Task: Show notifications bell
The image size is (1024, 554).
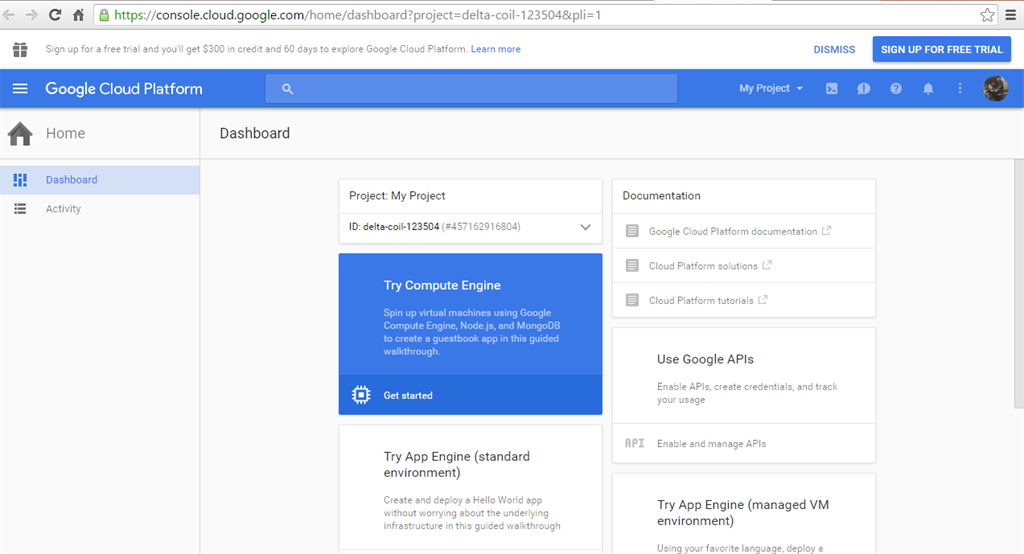Action: 928,89
